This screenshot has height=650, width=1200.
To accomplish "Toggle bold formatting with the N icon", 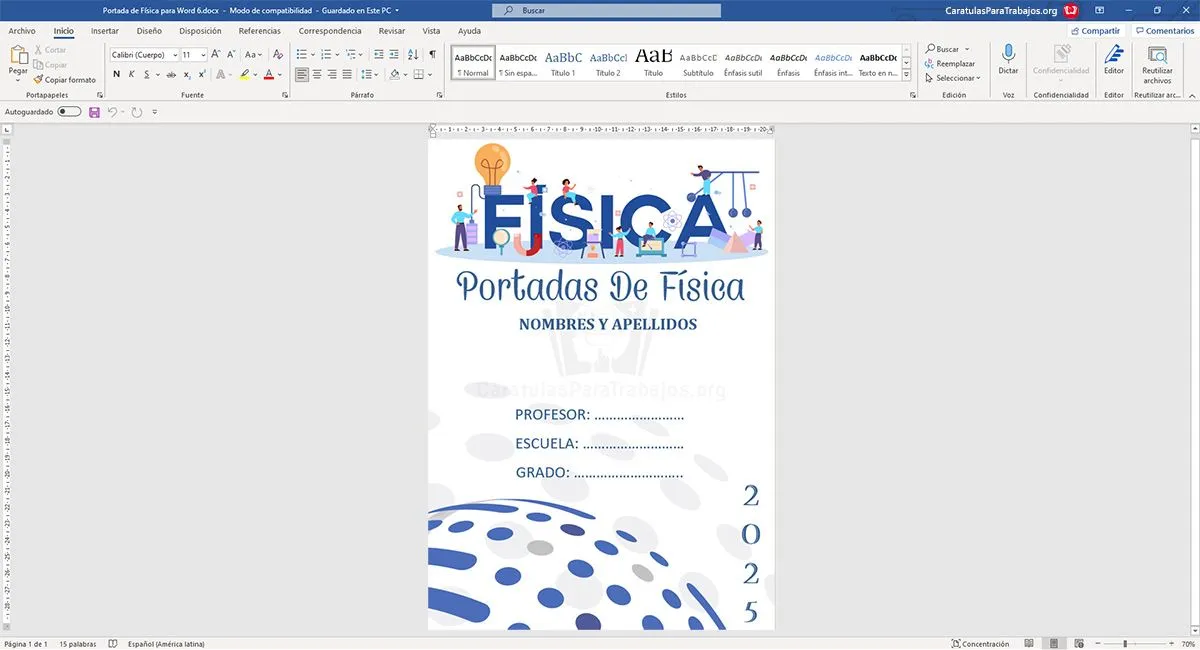I will tap(116, 74).
